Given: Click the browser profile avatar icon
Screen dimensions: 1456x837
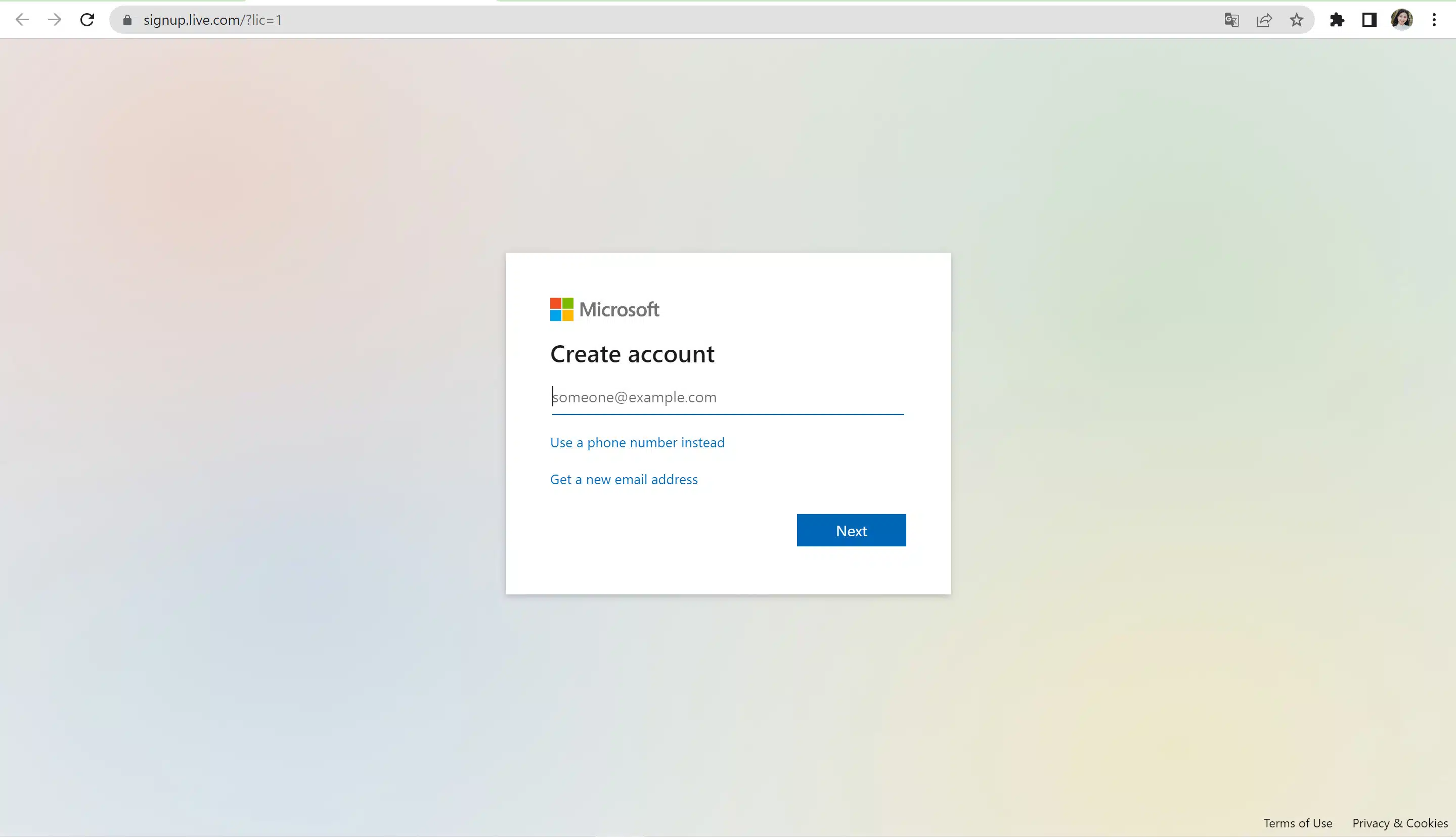Looking at the screenshot, I should click(x=1401, y=19).
